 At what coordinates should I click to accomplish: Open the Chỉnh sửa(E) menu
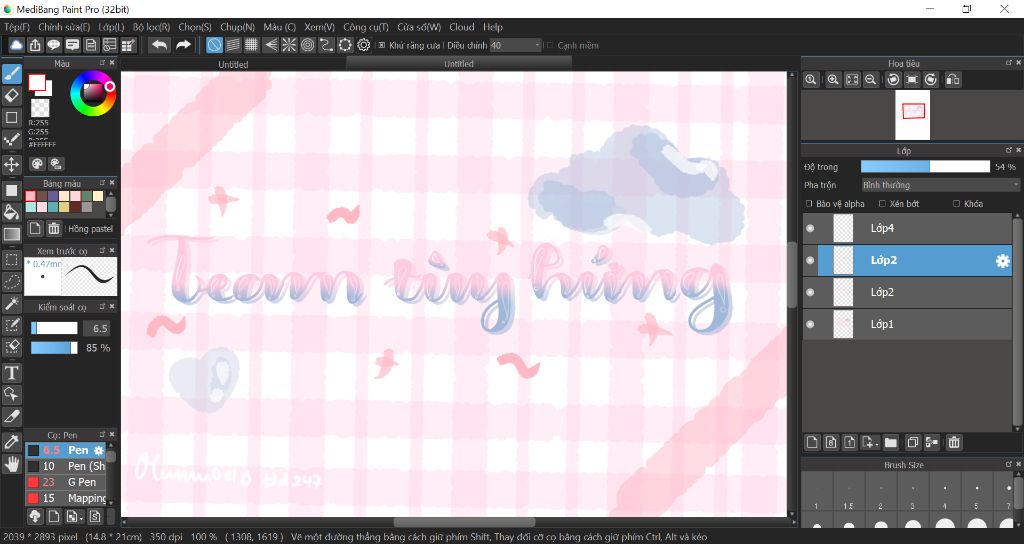(x=64, y=27)
